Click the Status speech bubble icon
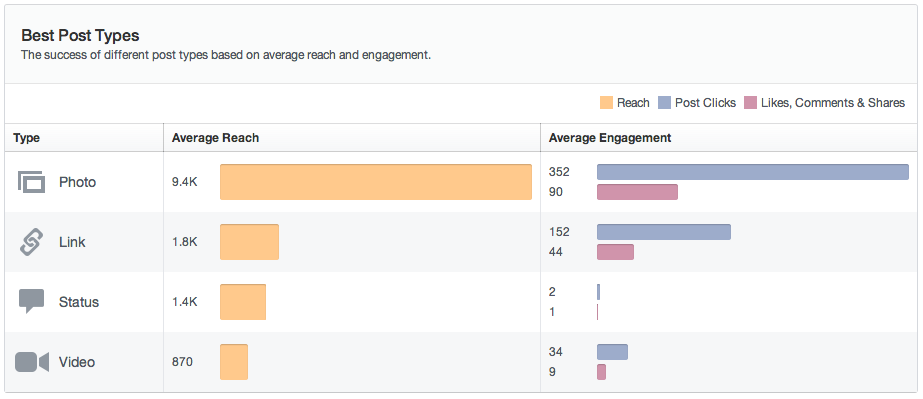The width and height of the screenshot is (923, 399). [x=31, y=301]
